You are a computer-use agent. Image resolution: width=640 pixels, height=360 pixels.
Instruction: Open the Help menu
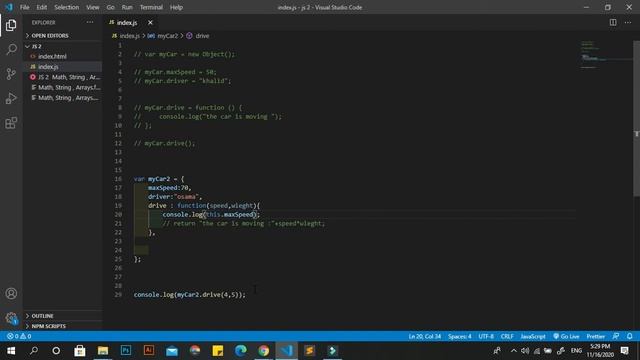[x=176, y=7]
